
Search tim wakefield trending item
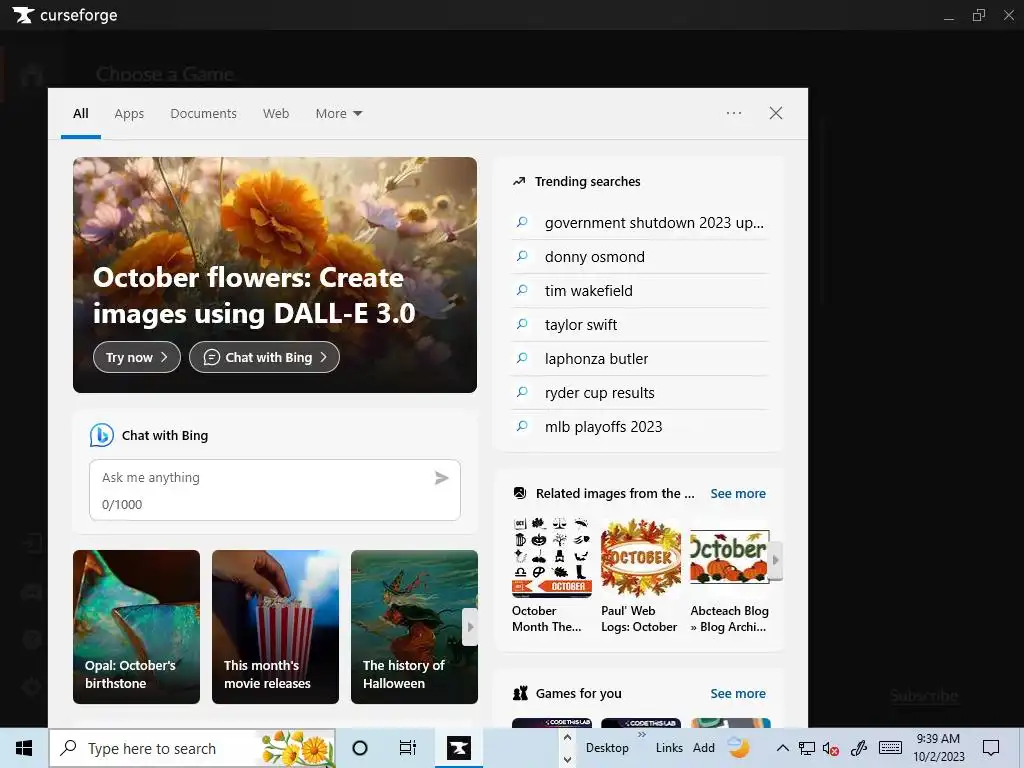point(640,291)
